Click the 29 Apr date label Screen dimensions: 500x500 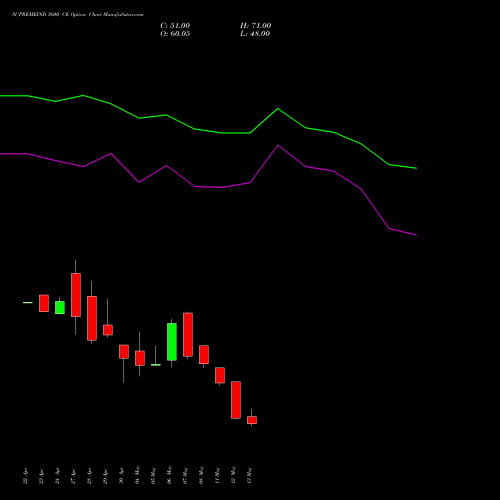pos(106,476)
